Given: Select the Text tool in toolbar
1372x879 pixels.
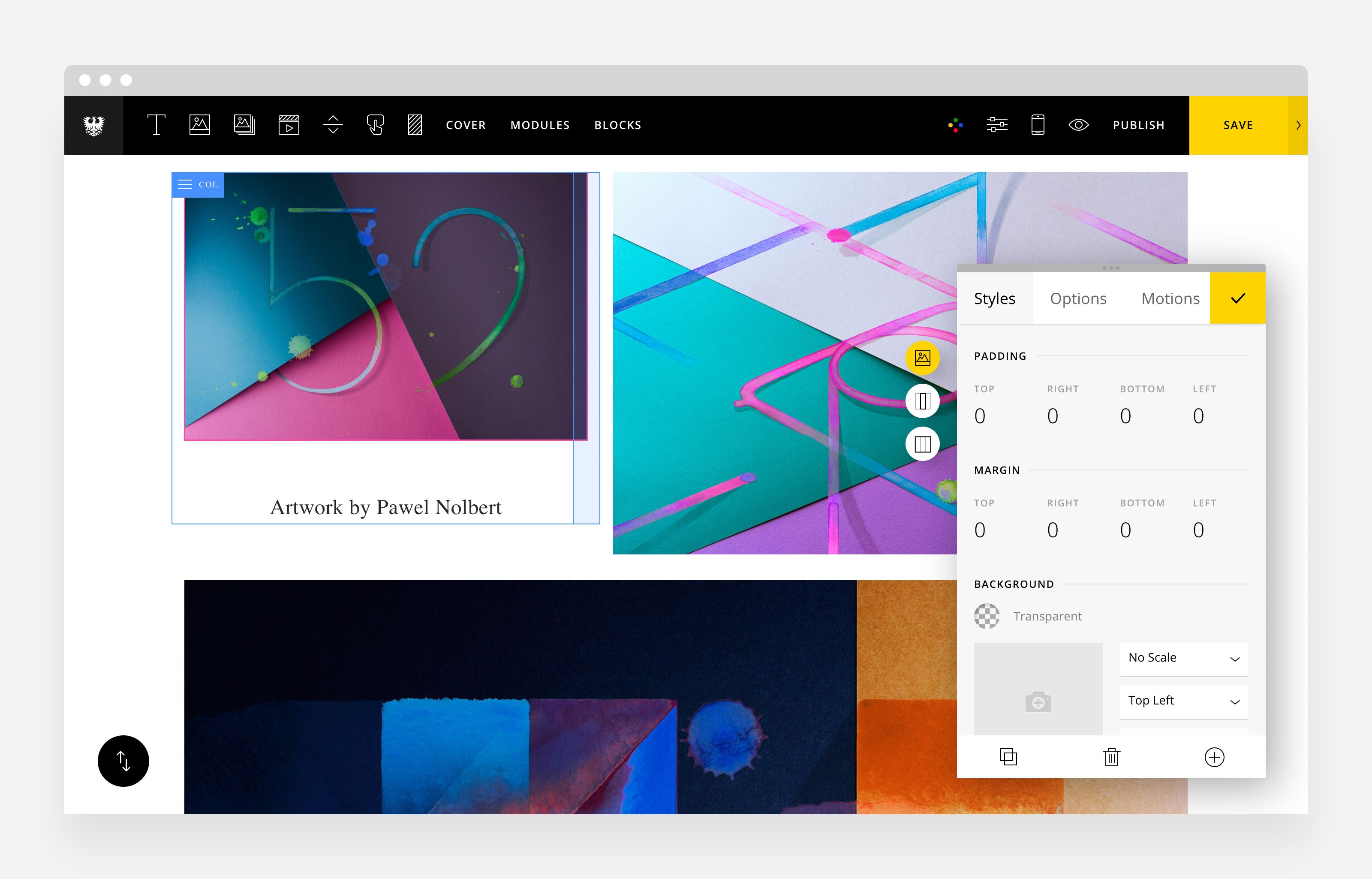Looking at the screenshot, I should click(156, 125).
